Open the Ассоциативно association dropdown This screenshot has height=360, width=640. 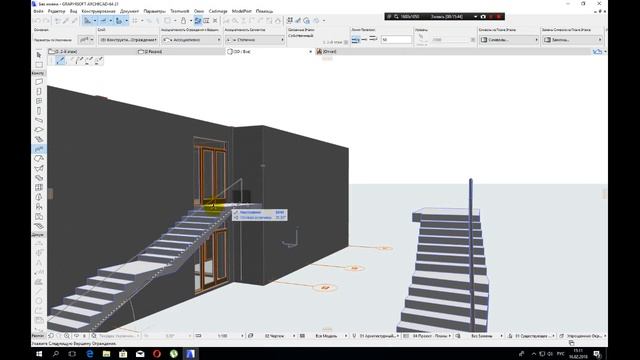tap(191, 40)
